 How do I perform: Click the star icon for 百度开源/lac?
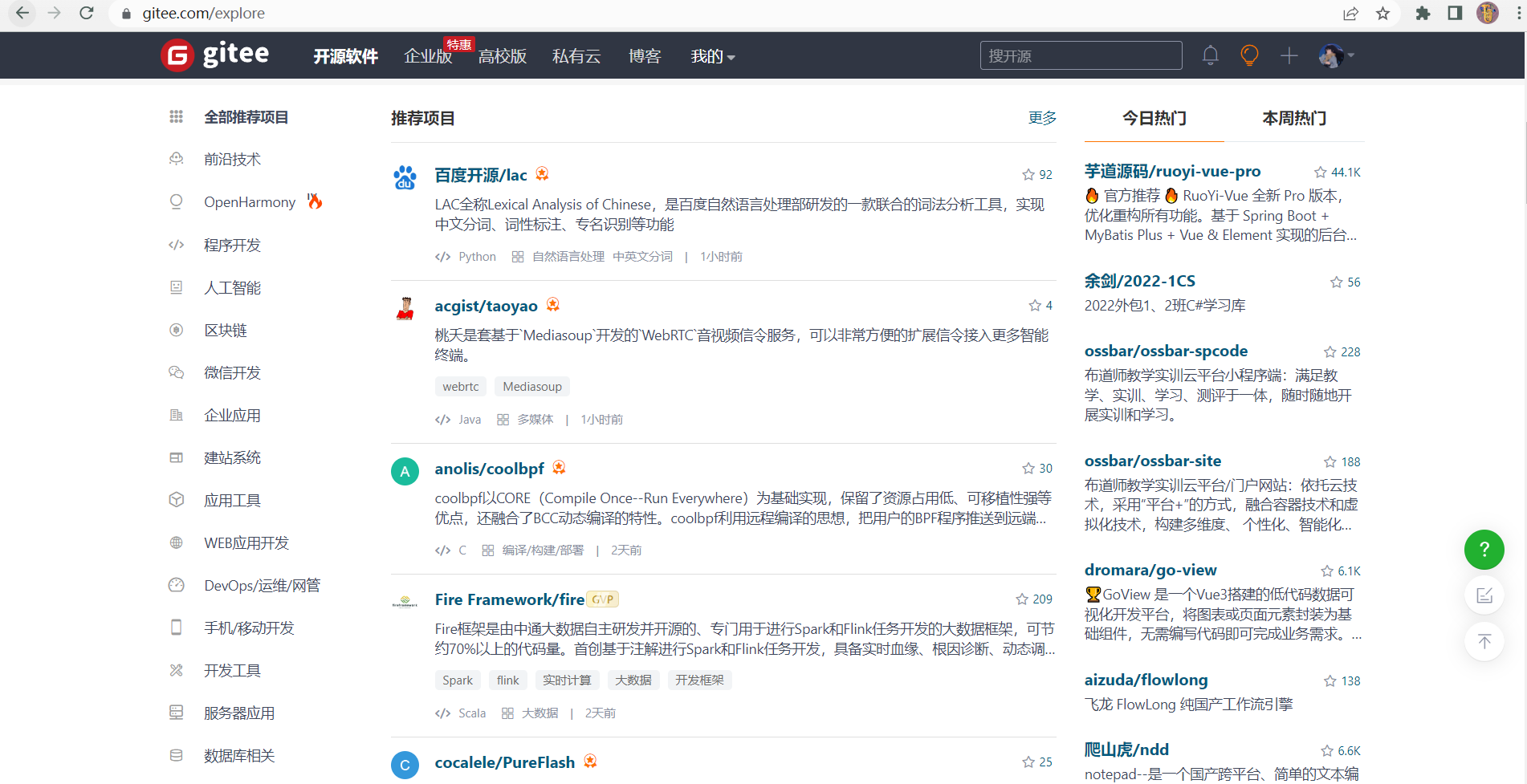point(1028,174)
